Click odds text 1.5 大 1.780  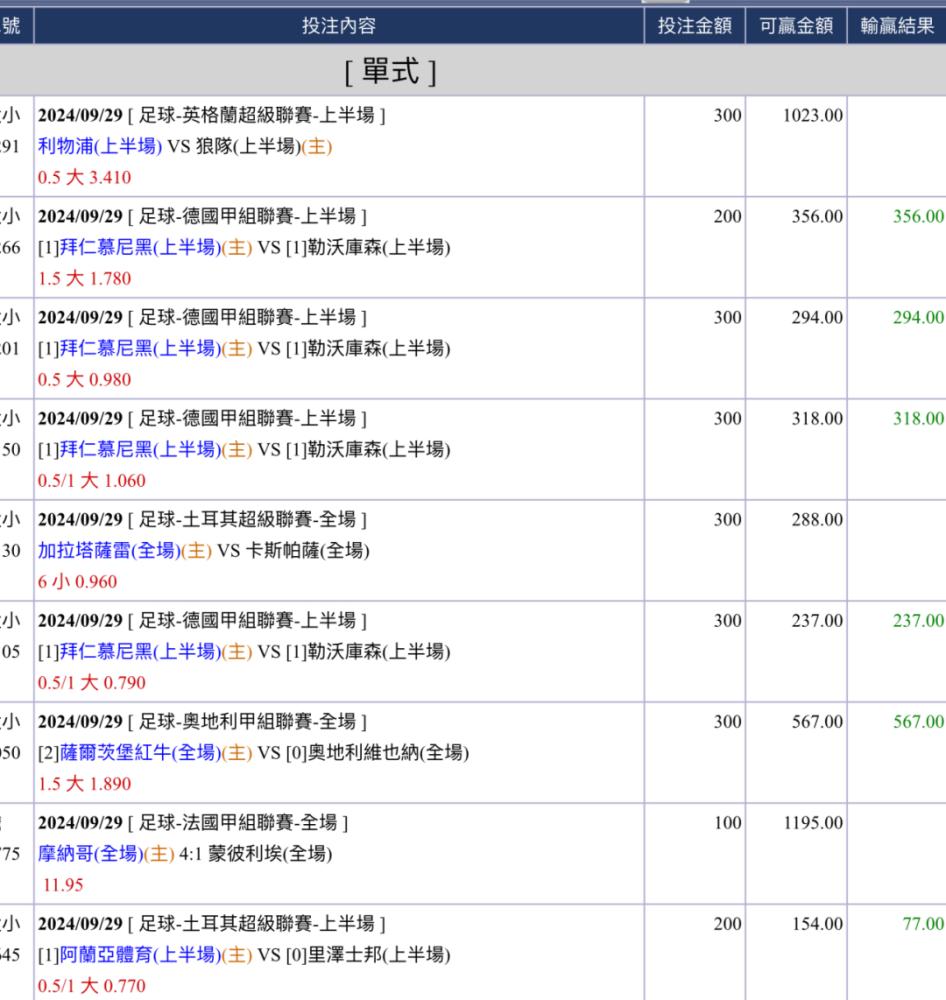84,279
